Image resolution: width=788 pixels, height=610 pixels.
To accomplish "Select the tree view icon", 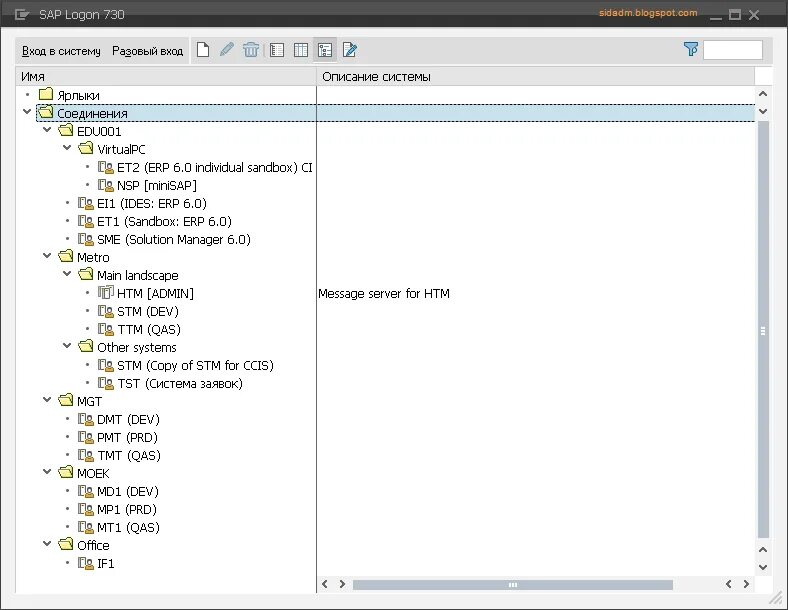I will (x=325, y=50).
